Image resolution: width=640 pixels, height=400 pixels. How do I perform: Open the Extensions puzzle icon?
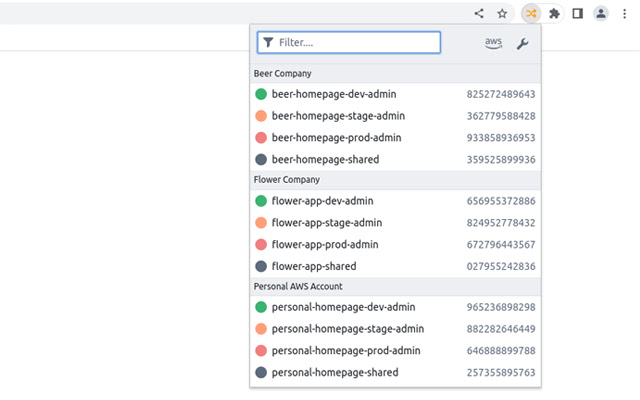tap(554, 13)
